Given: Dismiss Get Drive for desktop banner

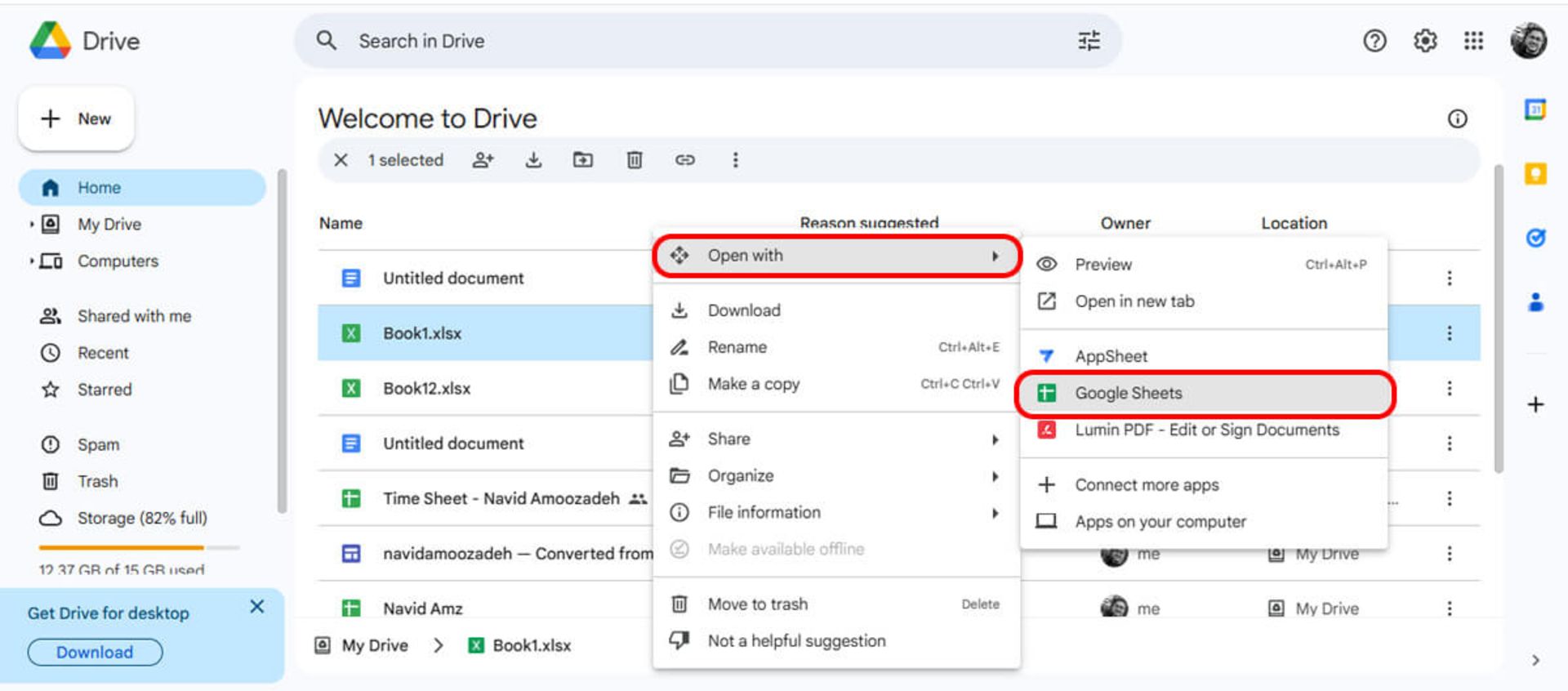Looking at the screenshot, I should coord(256,607).
